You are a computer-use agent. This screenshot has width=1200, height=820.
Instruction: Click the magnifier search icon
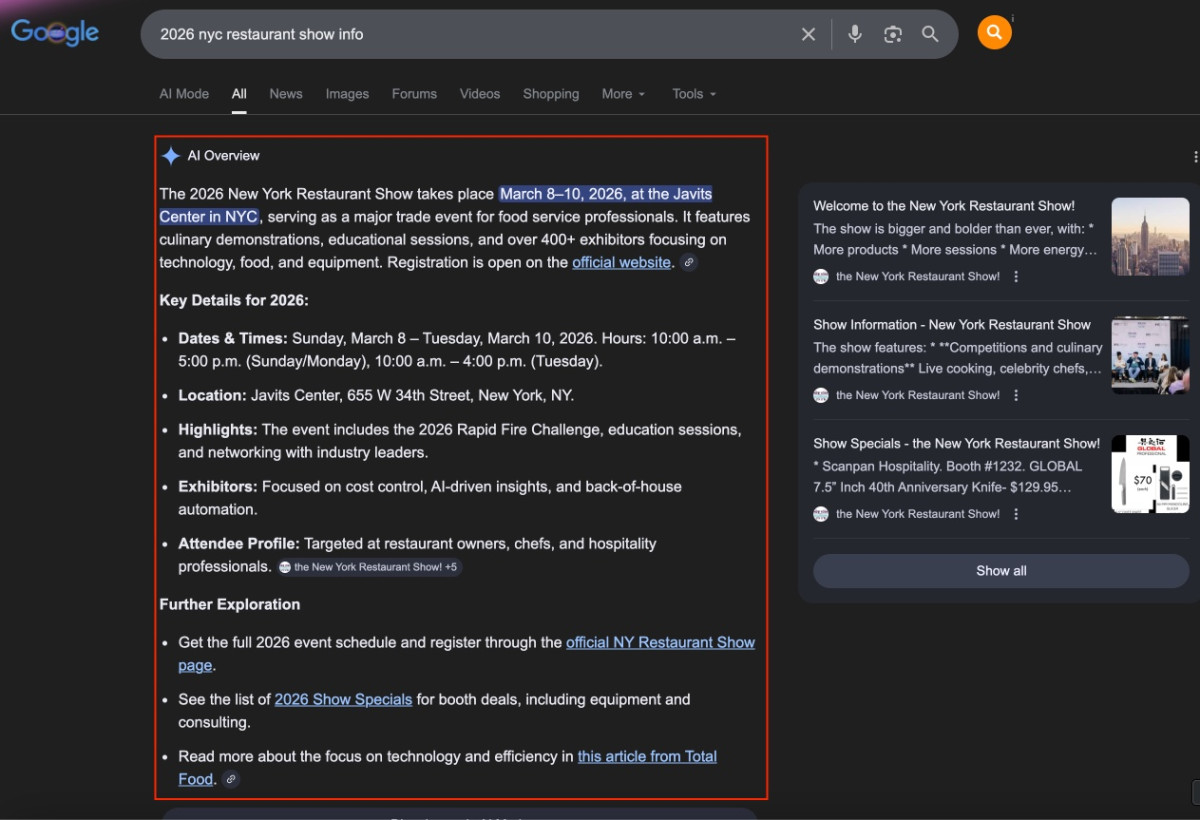(930, 34)
